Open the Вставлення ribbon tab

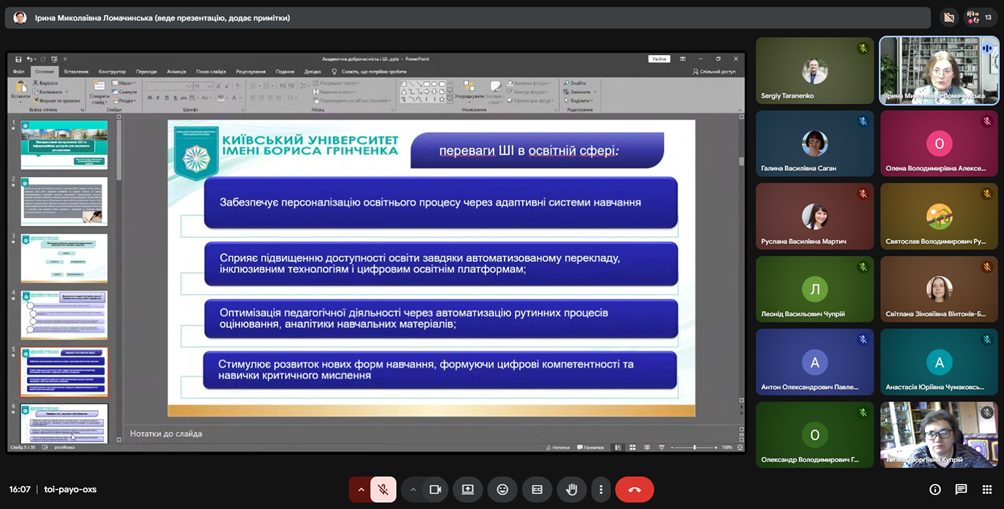[75, 72]
